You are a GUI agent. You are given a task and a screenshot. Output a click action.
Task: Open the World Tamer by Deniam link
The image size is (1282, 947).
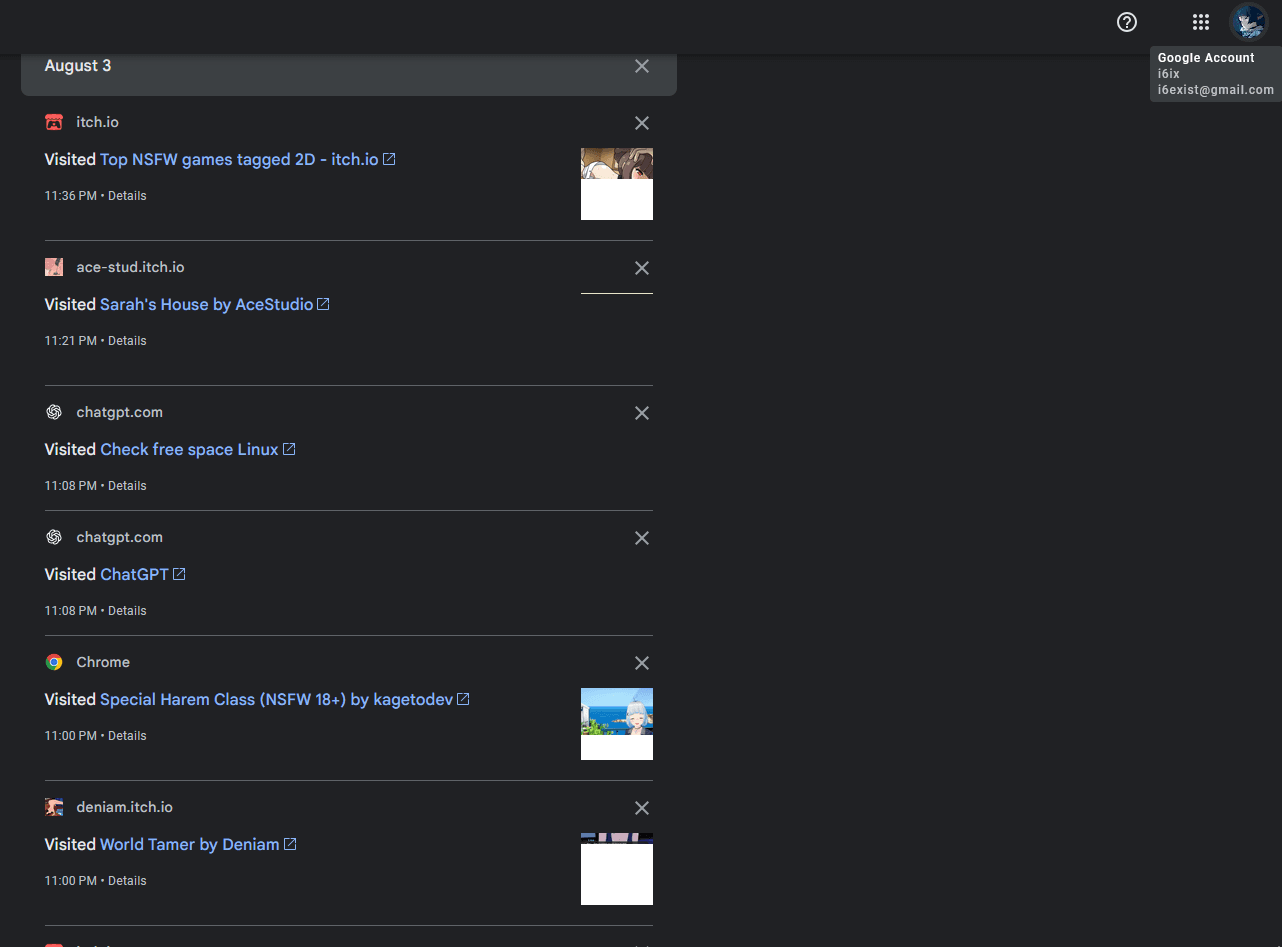coord(189,845)
